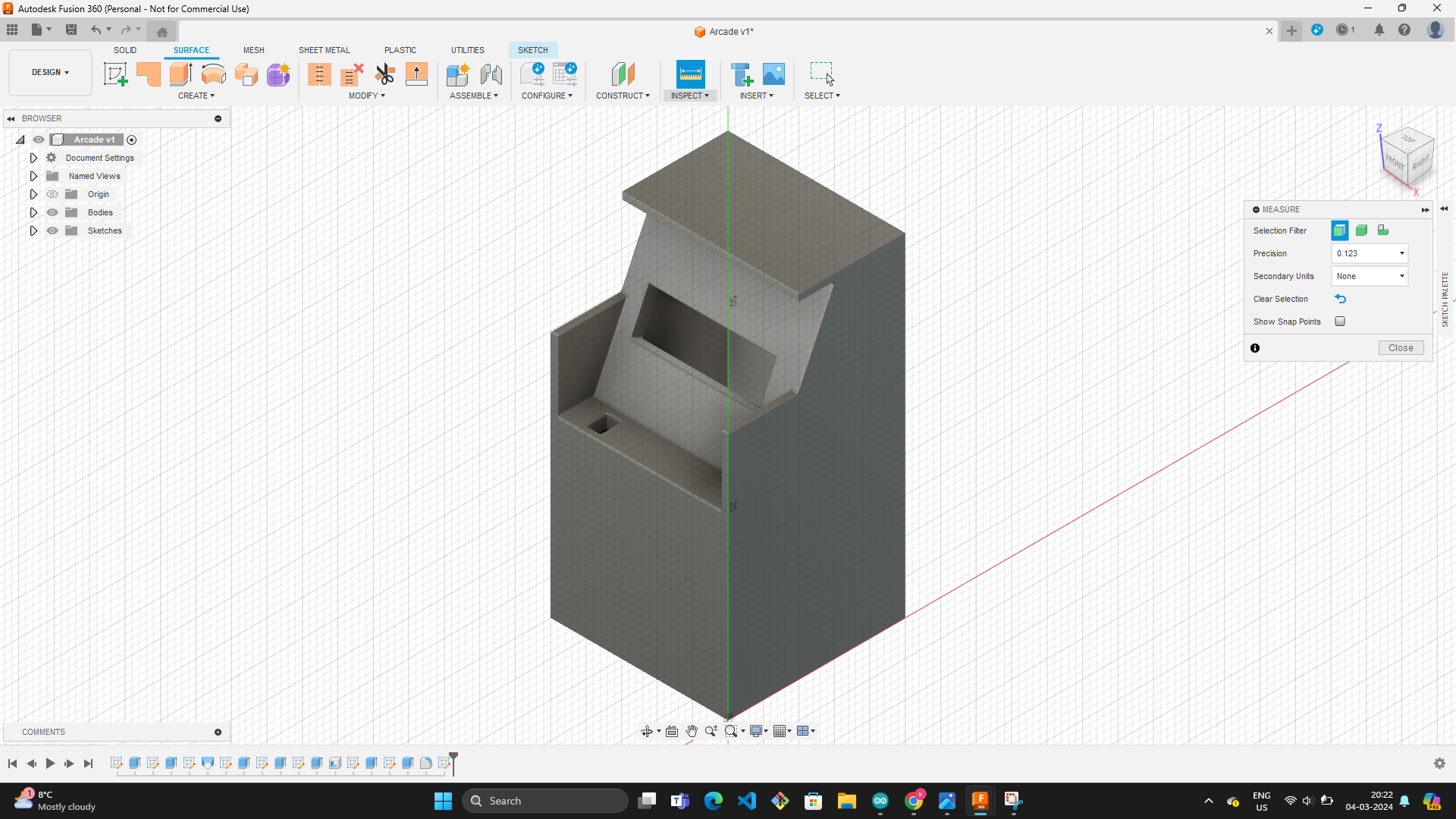Viewport: 1456px width, 819px height.
Task: Select the Fillet tool in MODIFY
Action: [366, 95]
